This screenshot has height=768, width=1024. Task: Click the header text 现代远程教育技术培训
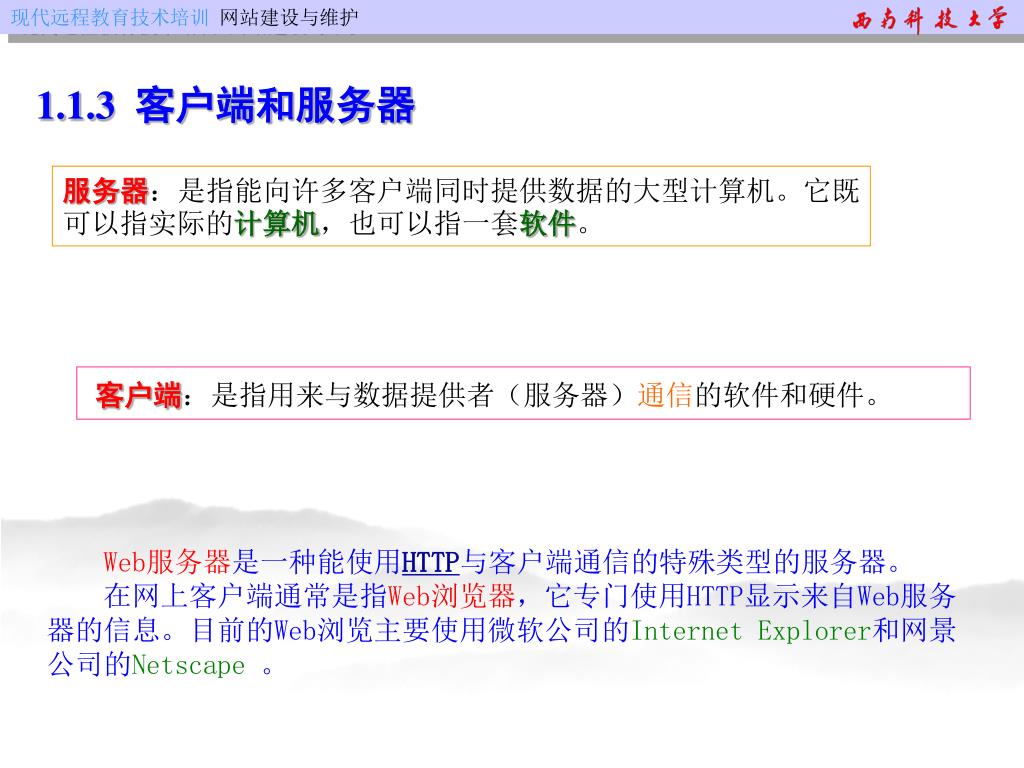[x=110, y=17]
